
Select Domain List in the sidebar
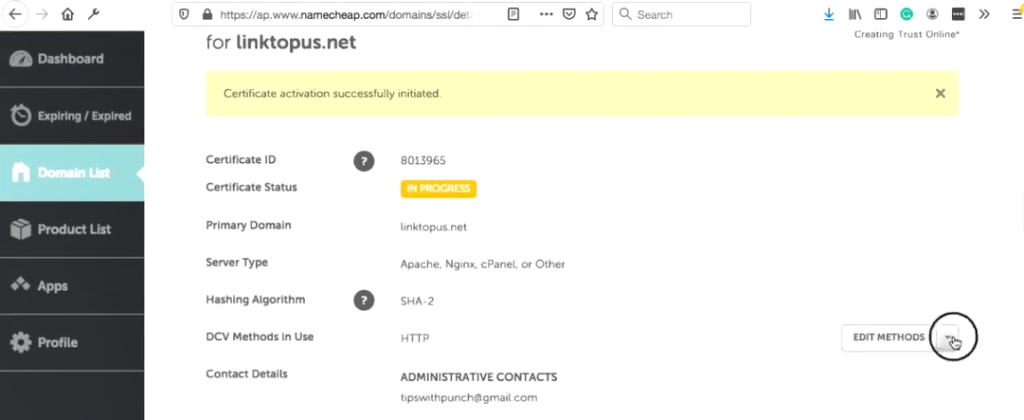tap(72, 172)
